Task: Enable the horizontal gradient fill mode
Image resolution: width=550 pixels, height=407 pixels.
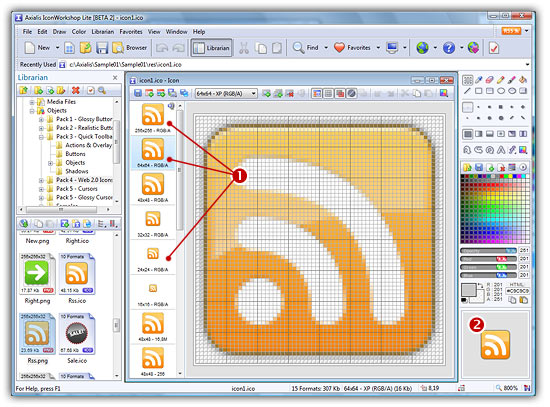Action: coord(479,134)
